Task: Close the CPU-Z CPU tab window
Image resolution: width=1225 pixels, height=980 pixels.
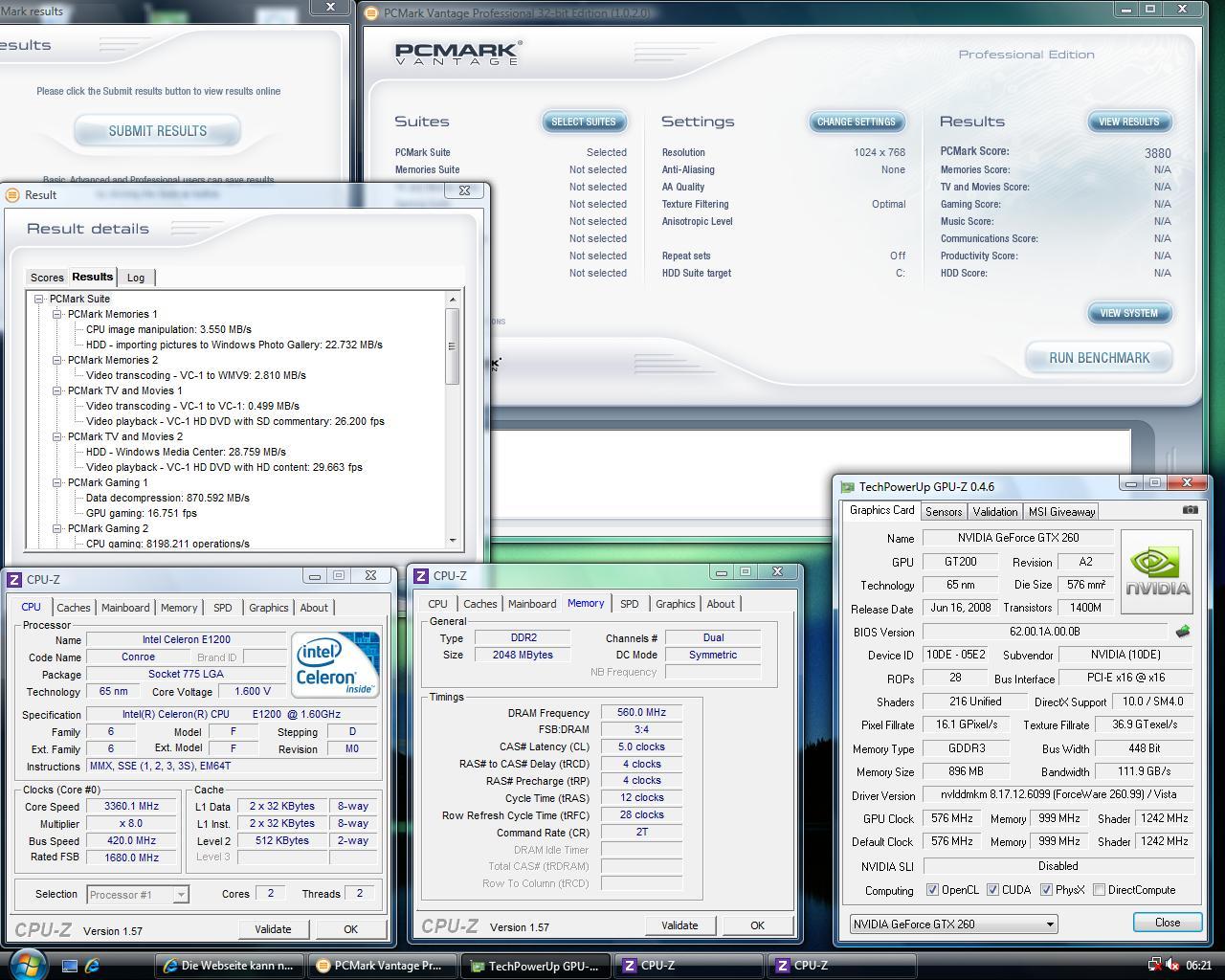Action: 370,575
